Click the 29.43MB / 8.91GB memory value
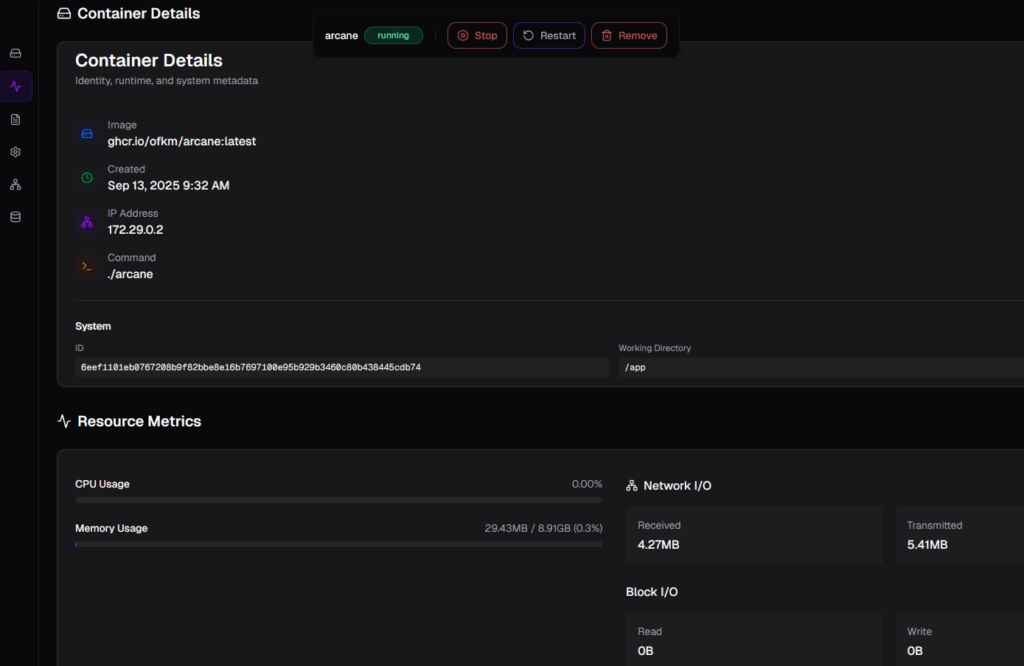 543,528
